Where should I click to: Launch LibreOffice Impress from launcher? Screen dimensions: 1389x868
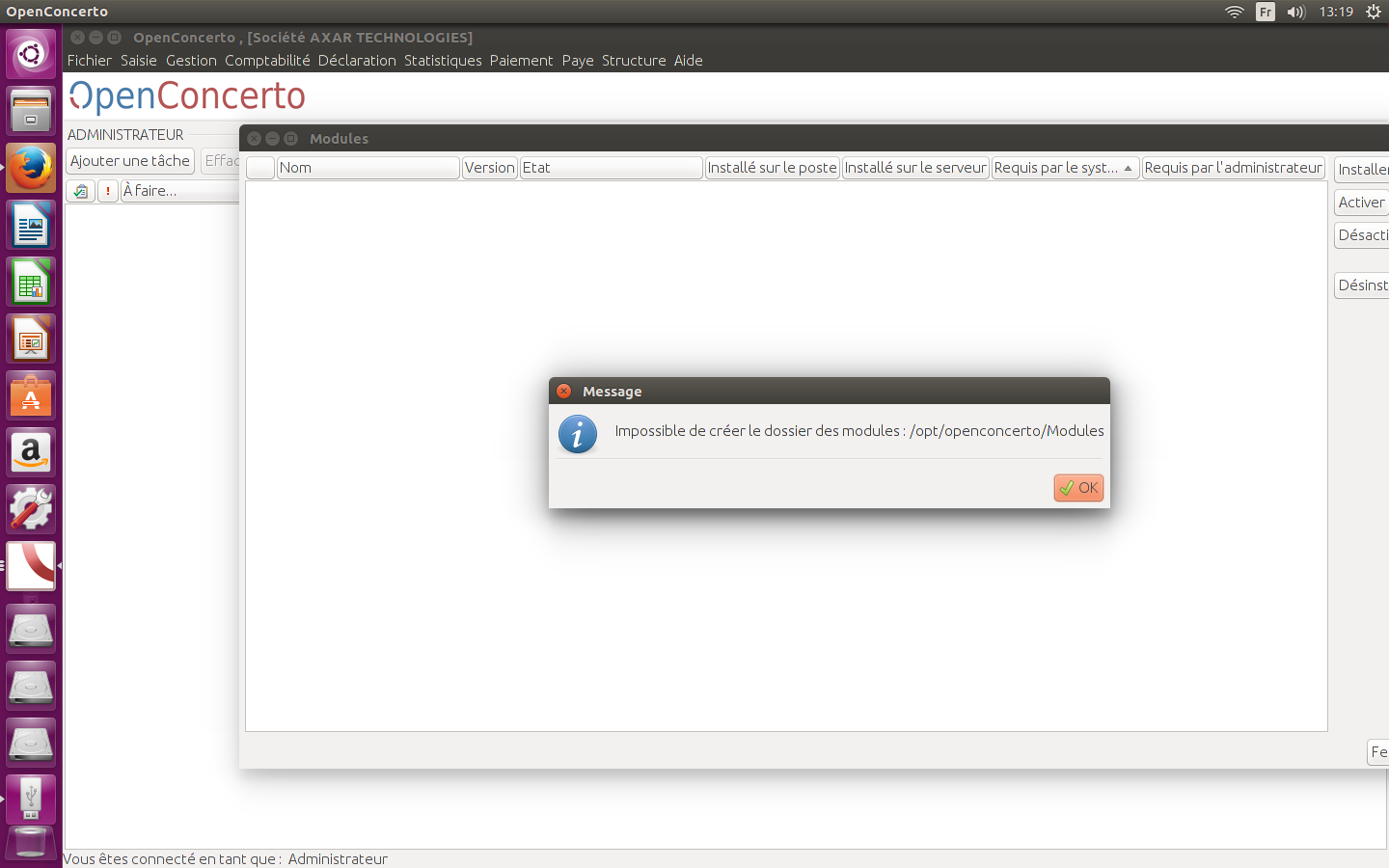(31, 339)
